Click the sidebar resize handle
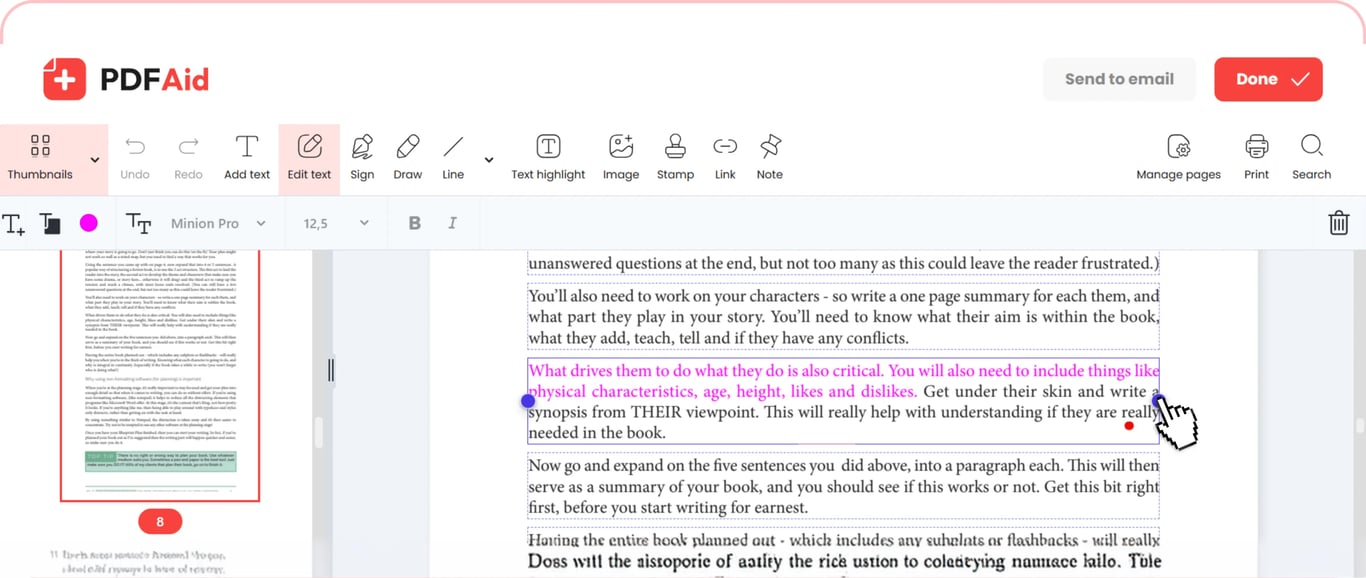The image size is (1366, 578). pyautogui.click(x=331, y=370)
